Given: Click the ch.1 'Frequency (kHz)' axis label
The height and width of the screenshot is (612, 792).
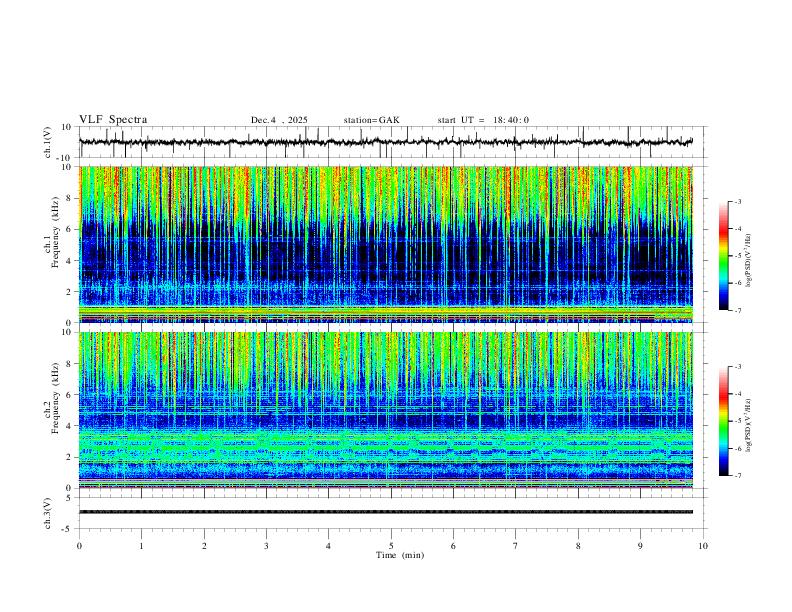Looking at the screenshot, I should click(55, 233).
